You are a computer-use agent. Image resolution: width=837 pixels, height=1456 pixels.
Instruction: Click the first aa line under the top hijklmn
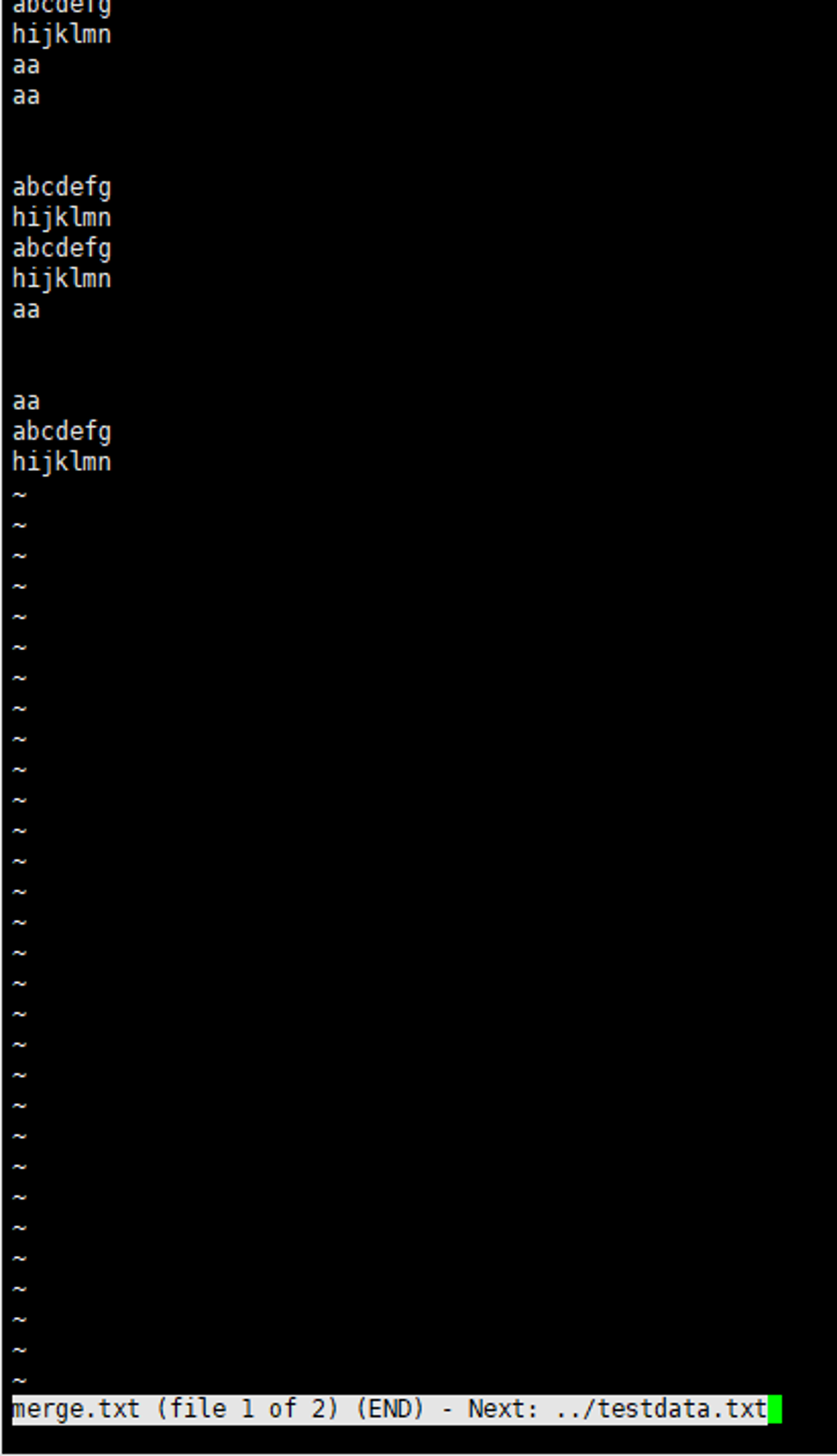(26, 66)
